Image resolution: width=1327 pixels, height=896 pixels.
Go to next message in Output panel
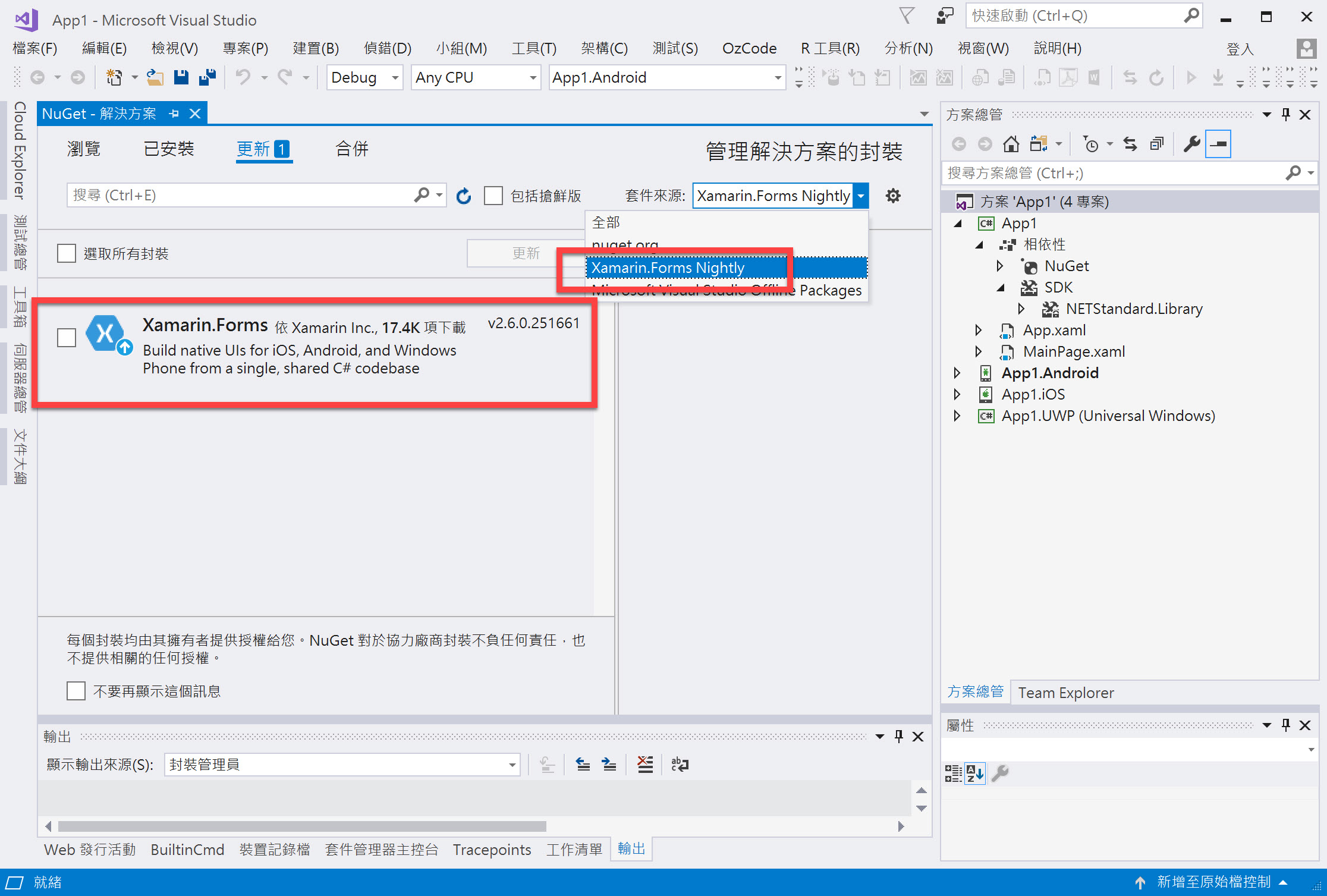609,765
